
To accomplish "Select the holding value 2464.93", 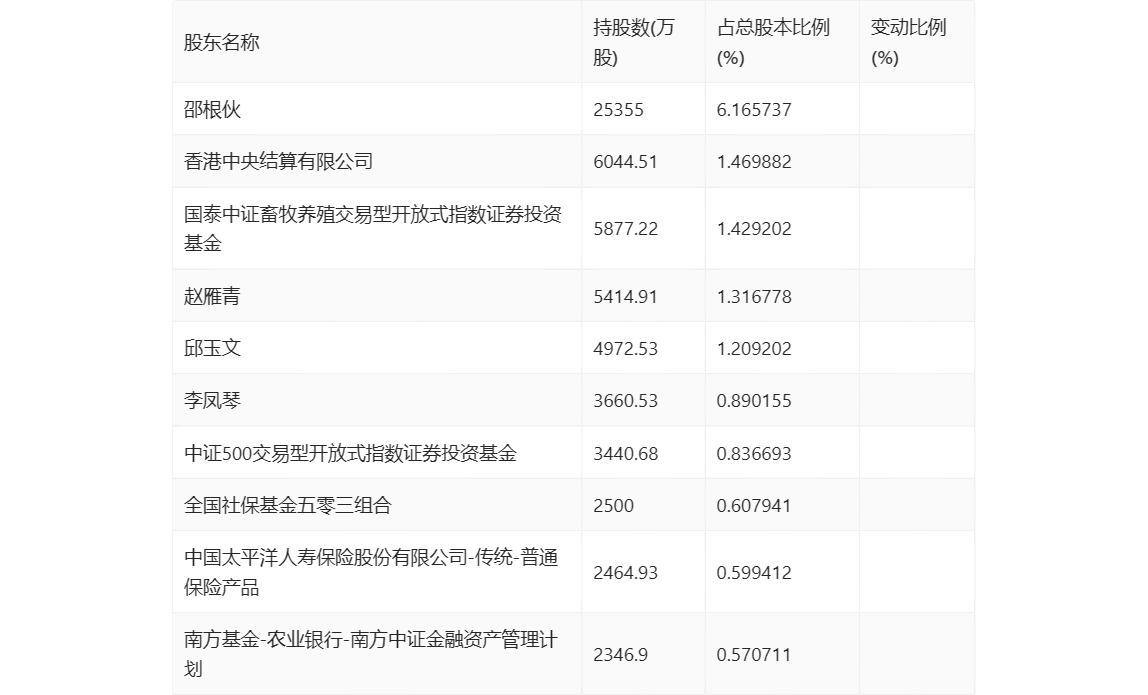I will point(625,573).
